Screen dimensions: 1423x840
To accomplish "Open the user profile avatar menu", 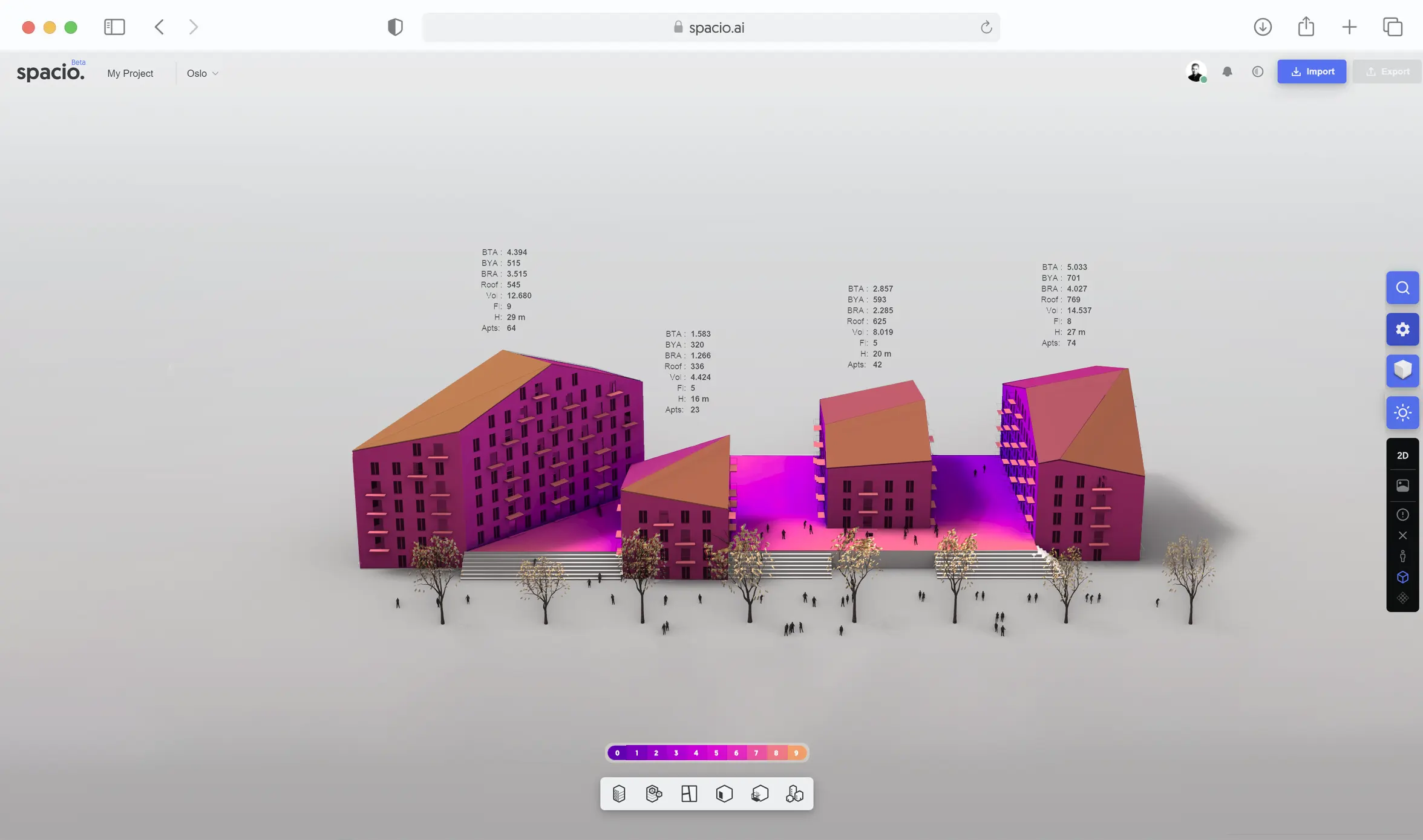I will (x=1196, y=72).
